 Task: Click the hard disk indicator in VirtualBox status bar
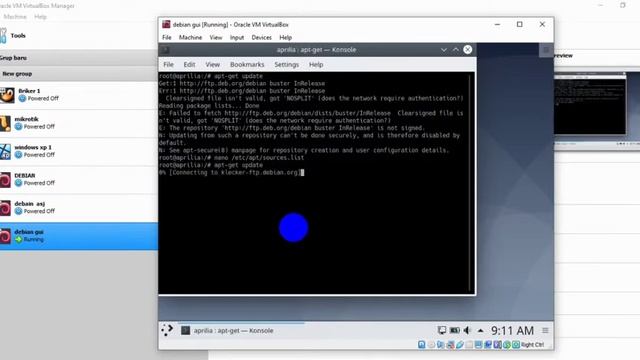coord(421,345)
